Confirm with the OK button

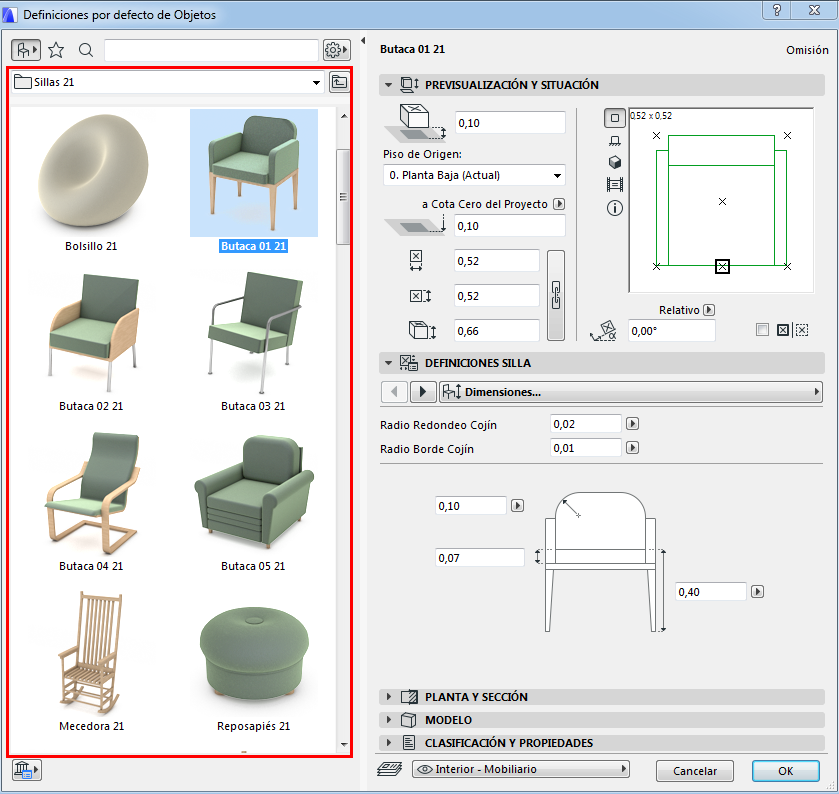click(x=785, y=771)
